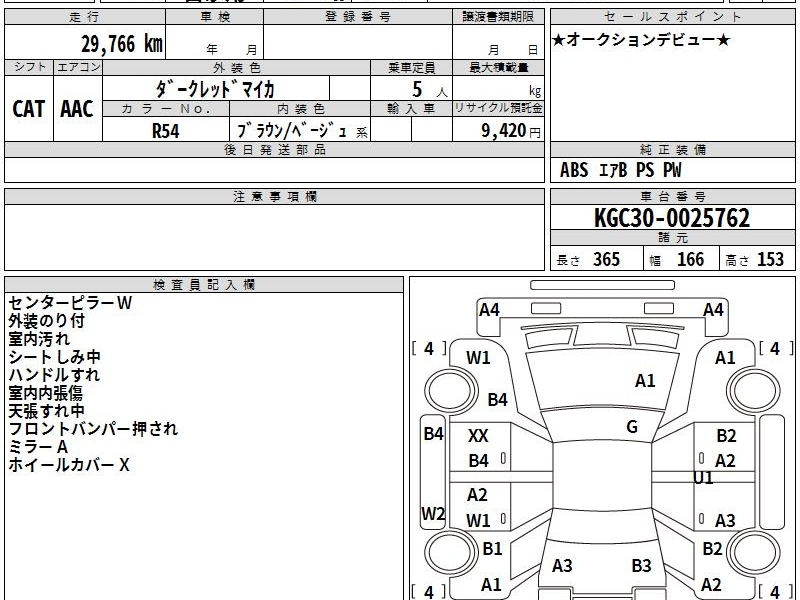Click the "エアコン" header cell
Screen dimensions: 800x600
click(x=78, y=67)
